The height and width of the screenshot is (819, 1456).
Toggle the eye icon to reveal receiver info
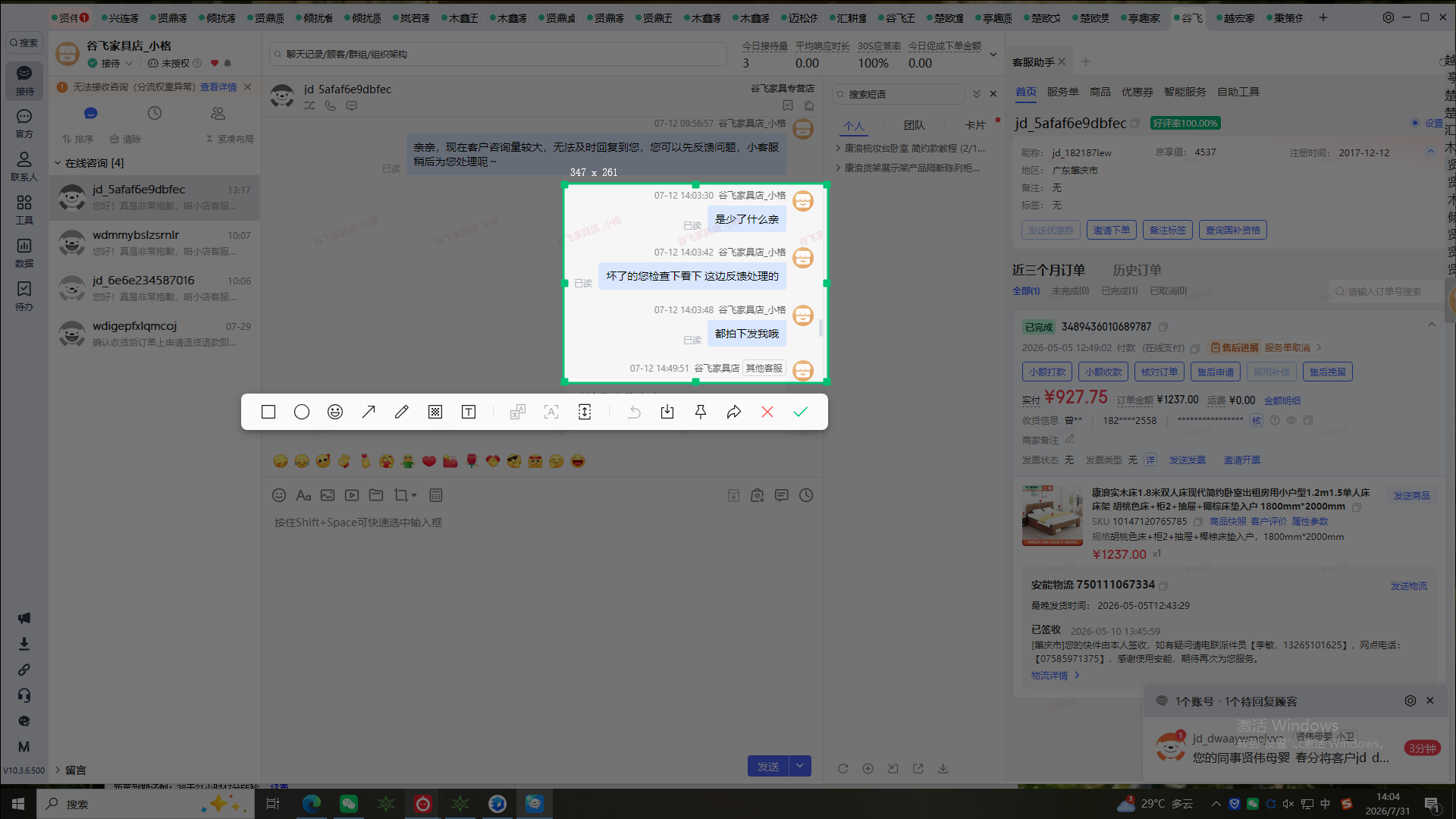coord(1291,420)
